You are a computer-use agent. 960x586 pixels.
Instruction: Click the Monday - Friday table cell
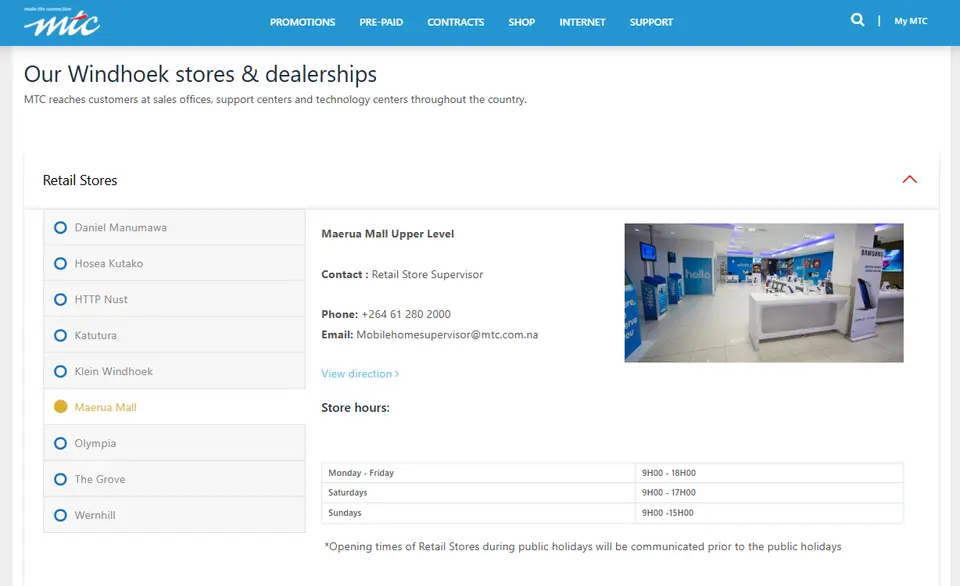click(x=478, y=473)
